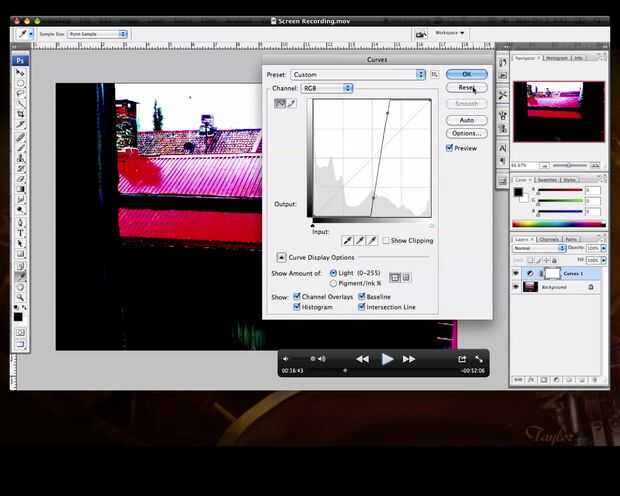The height and width of the screenshot is (496, 620).
Task: Switch to simple grid in Curves
Action: click(395, 277)
